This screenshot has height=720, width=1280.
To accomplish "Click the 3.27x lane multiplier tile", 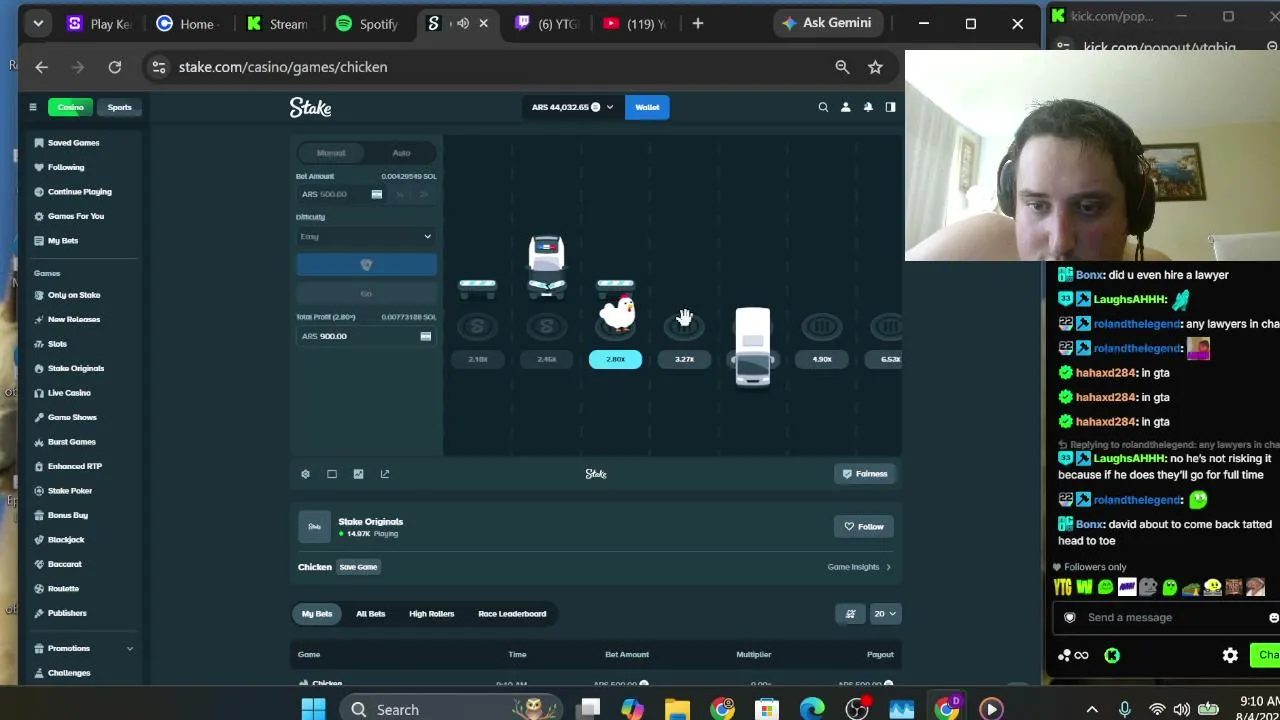I will (x=684, y=360).
